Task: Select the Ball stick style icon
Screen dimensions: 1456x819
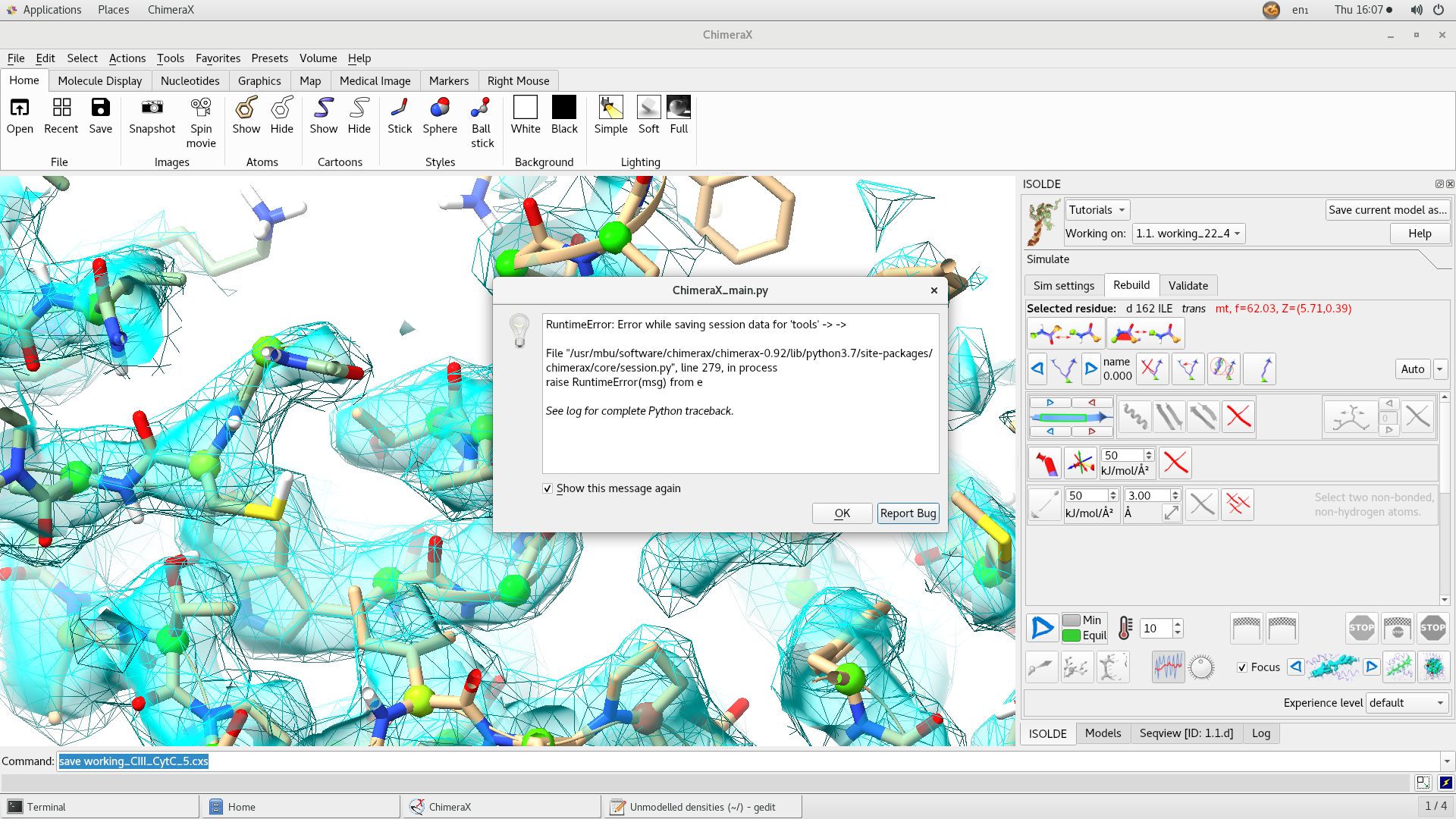Action: click(481, 108)
